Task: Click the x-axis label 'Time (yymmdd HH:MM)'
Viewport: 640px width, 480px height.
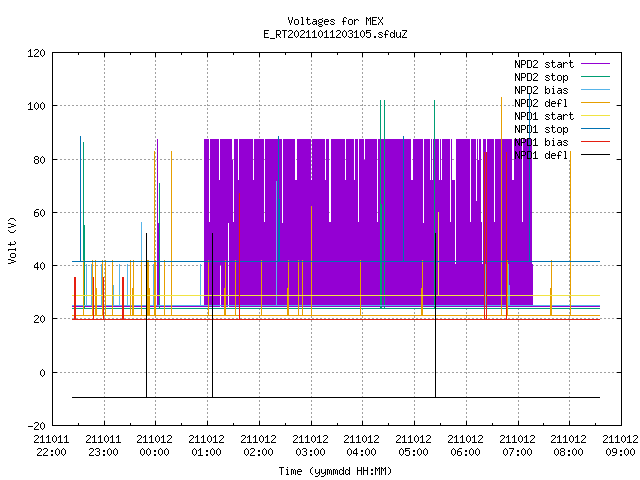Action: (335, 471)
